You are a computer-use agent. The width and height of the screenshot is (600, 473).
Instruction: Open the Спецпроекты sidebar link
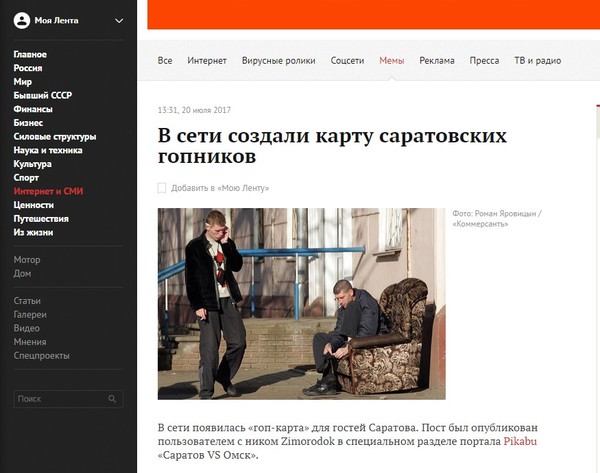click(x=42, y=356)
